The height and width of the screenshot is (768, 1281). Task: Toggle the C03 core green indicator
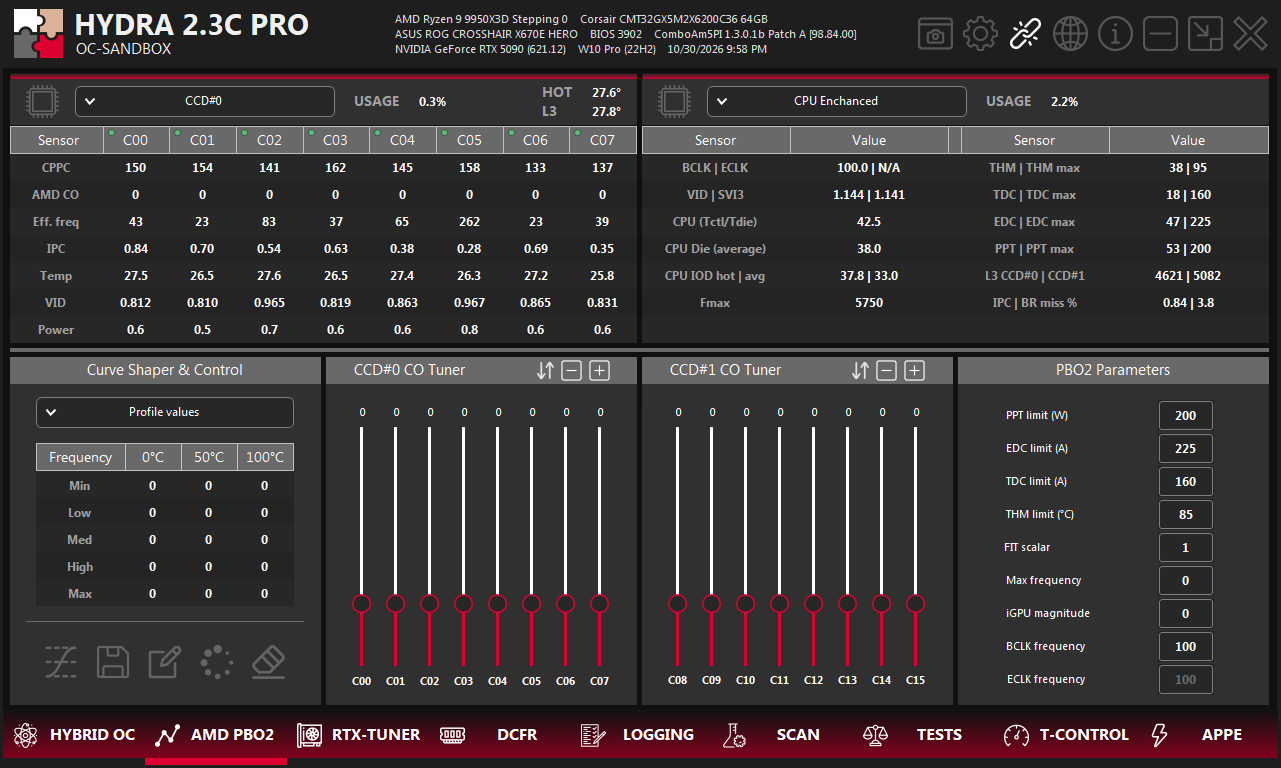pyautogui.click(x=313, y=133)
